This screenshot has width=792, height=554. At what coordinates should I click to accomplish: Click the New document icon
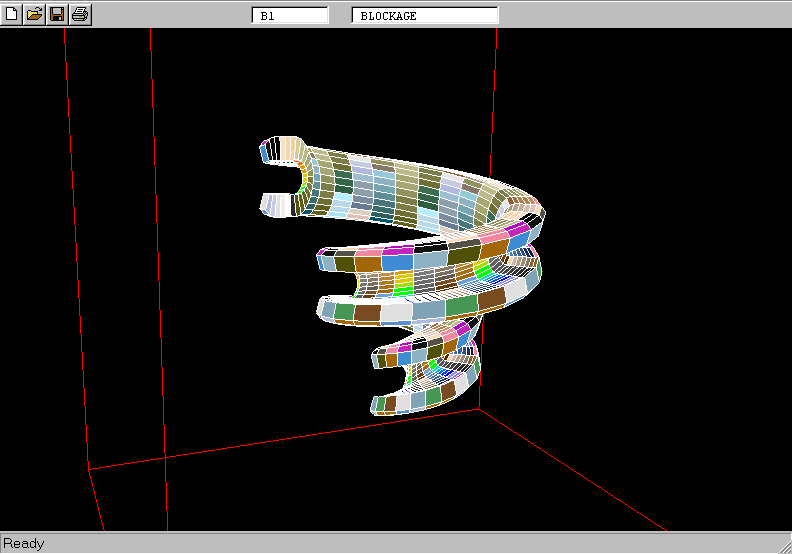[12, 14]
